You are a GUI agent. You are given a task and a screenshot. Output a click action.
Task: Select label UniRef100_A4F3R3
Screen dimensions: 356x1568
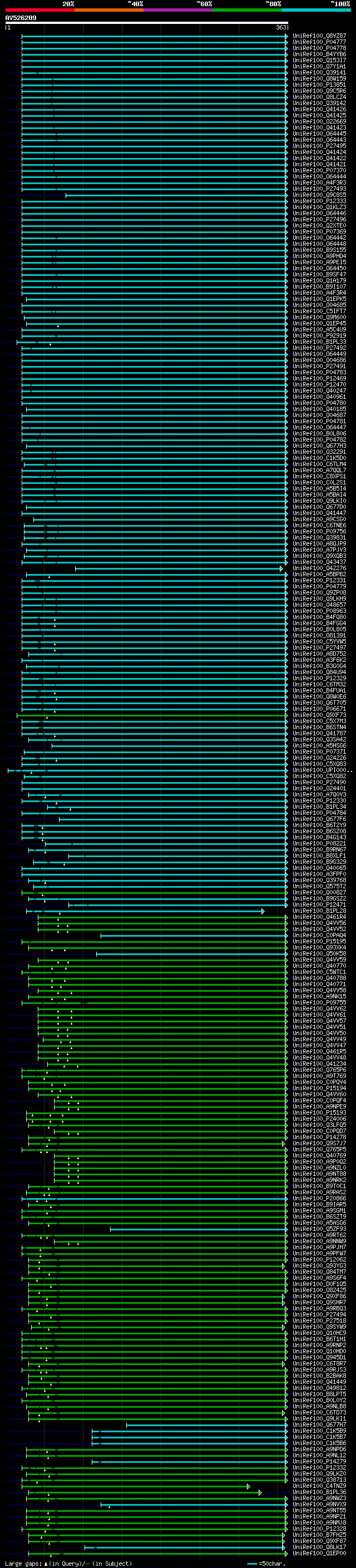(319, 182)
